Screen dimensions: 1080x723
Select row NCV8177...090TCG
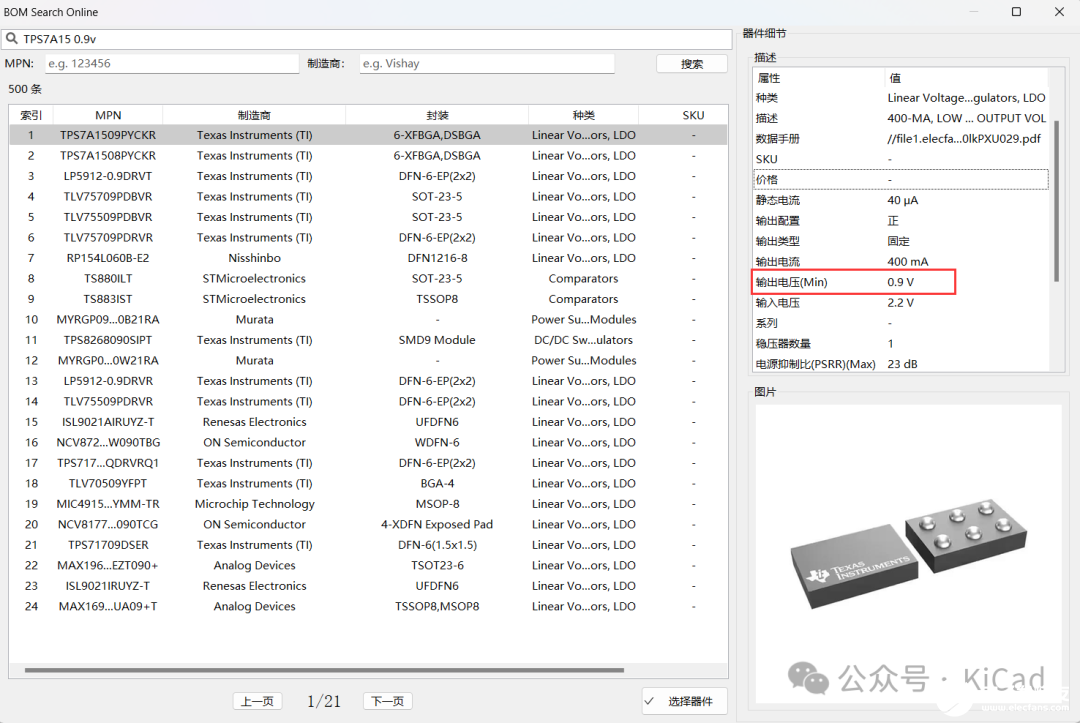pos(368,524)
